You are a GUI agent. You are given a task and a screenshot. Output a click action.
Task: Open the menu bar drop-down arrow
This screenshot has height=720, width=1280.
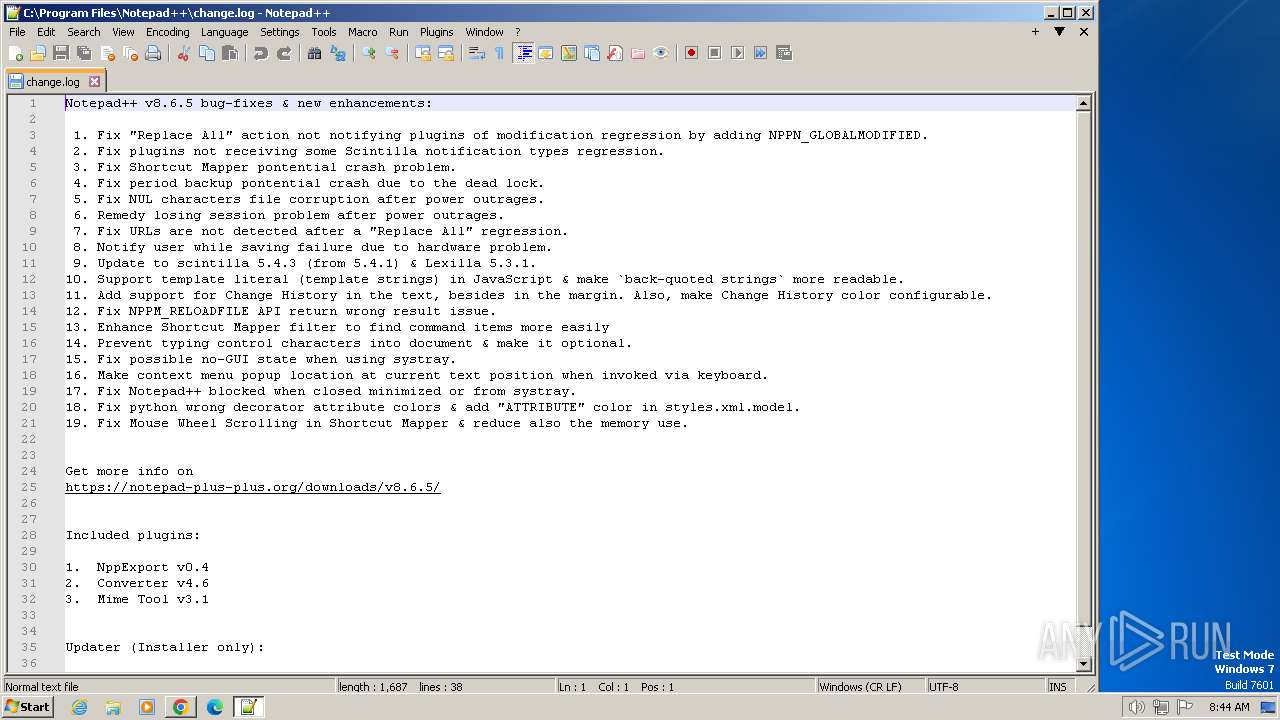pos(1059,32)
